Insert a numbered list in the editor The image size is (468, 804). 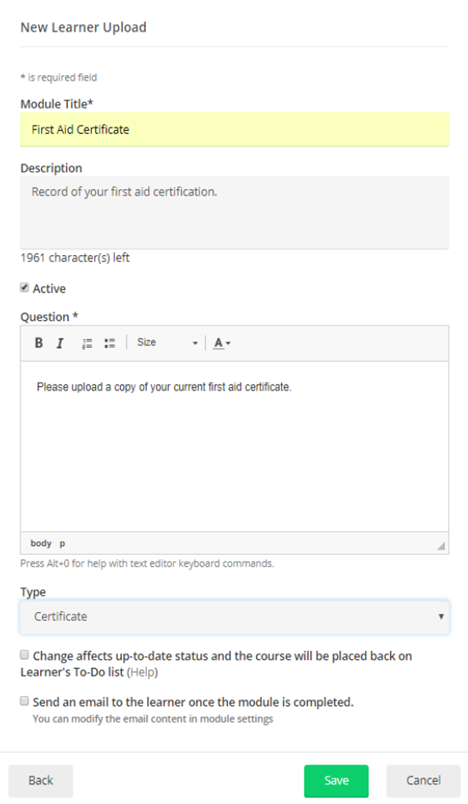[x=87, y=343]
